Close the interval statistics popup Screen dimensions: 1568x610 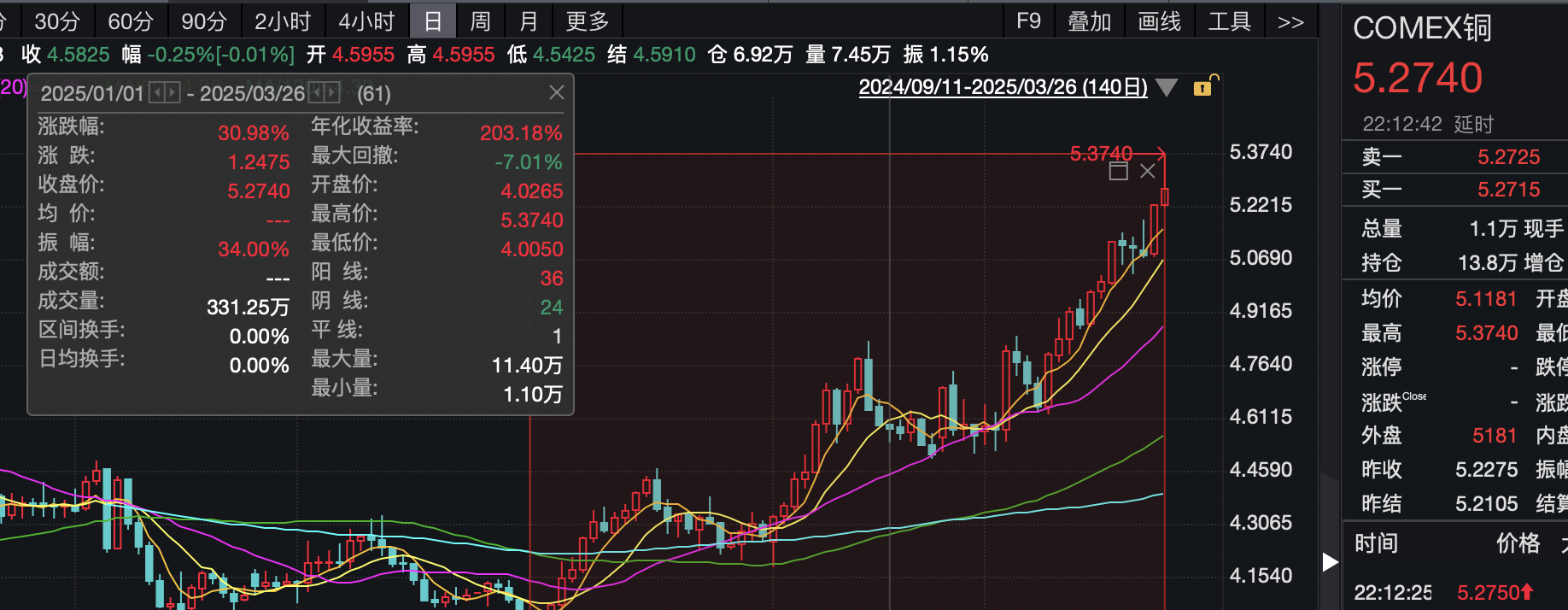pyautogui.click(x=556, y=92)
